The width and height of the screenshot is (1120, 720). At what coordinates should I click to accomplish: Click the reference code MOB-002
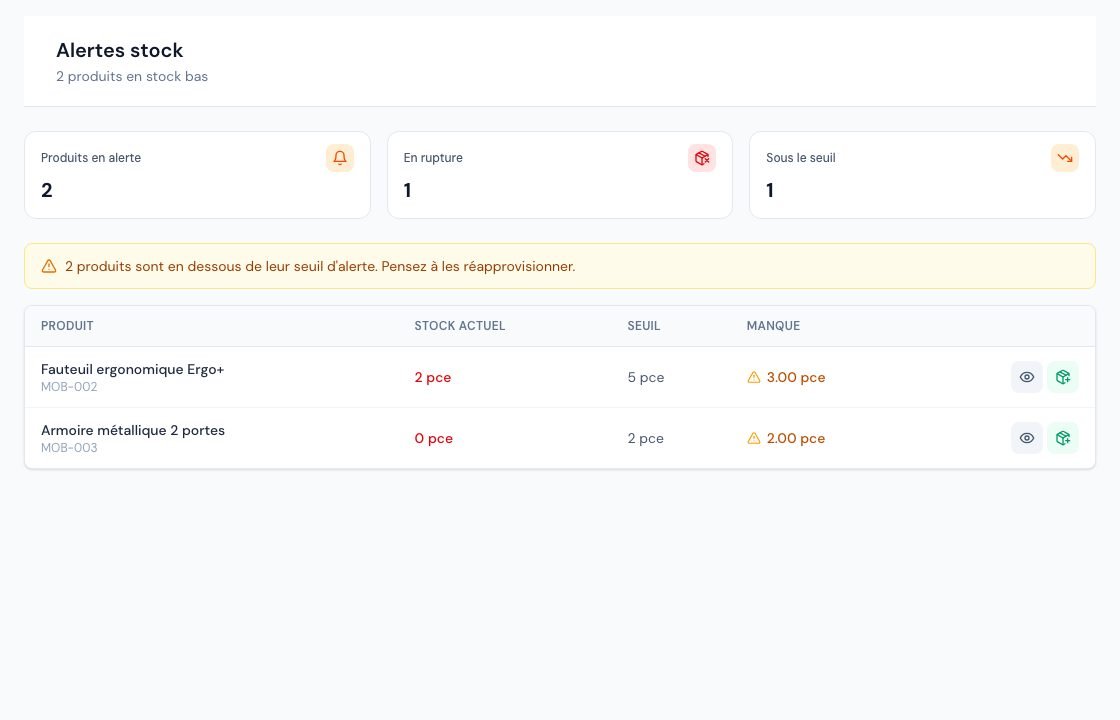tap(69, 386)
